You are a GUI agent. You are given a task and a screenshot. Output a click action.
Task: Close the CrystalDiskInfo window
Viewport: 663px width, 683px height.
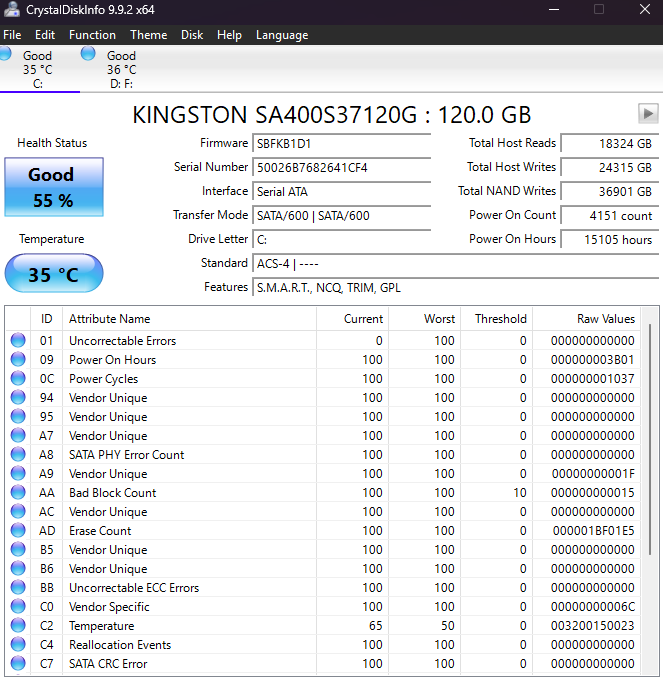pos(645,10)
